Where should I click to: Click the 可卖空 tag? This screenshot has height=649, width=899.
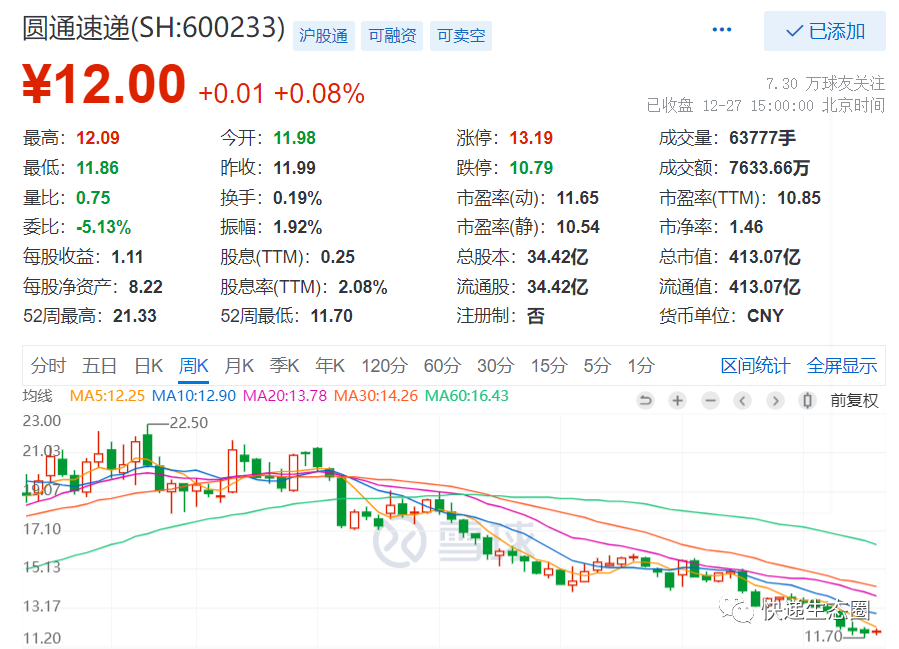pos(461,36)
